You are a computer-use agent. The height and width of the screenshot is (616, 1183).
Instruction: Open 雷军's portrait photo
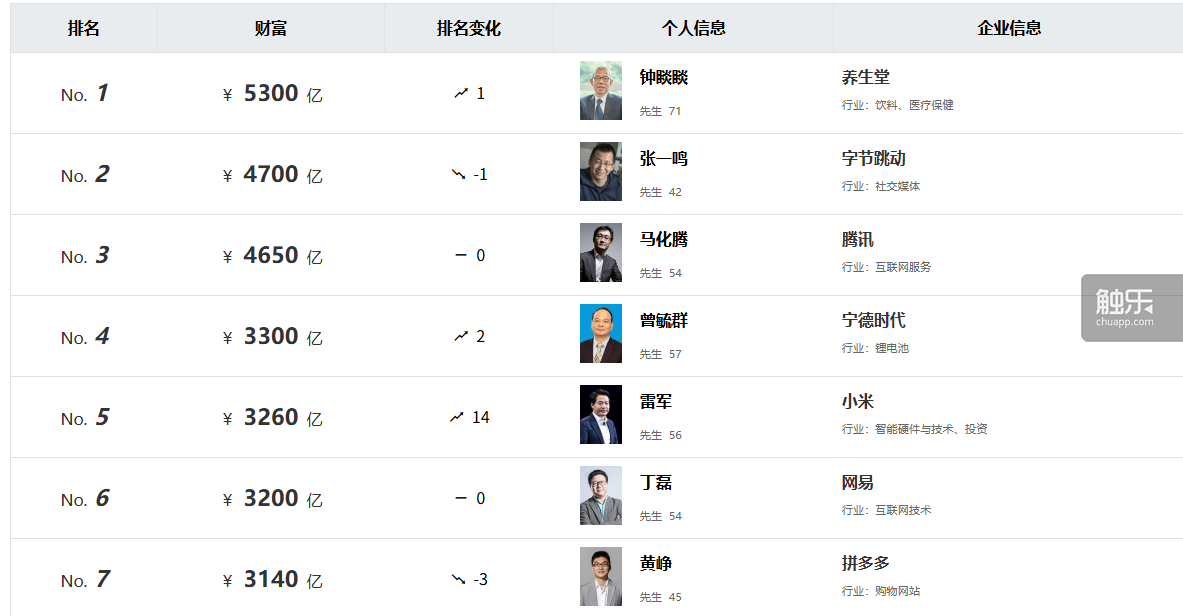600,415
